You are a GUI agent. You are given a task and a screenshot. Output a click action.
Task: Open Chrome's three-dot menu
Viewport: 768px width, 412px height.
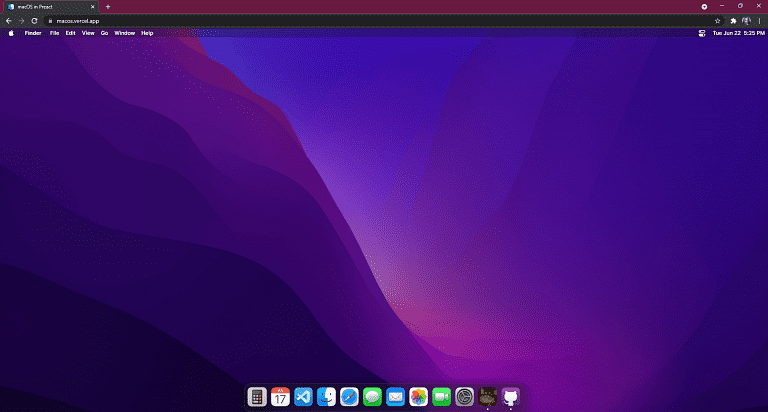pos(760,21)
